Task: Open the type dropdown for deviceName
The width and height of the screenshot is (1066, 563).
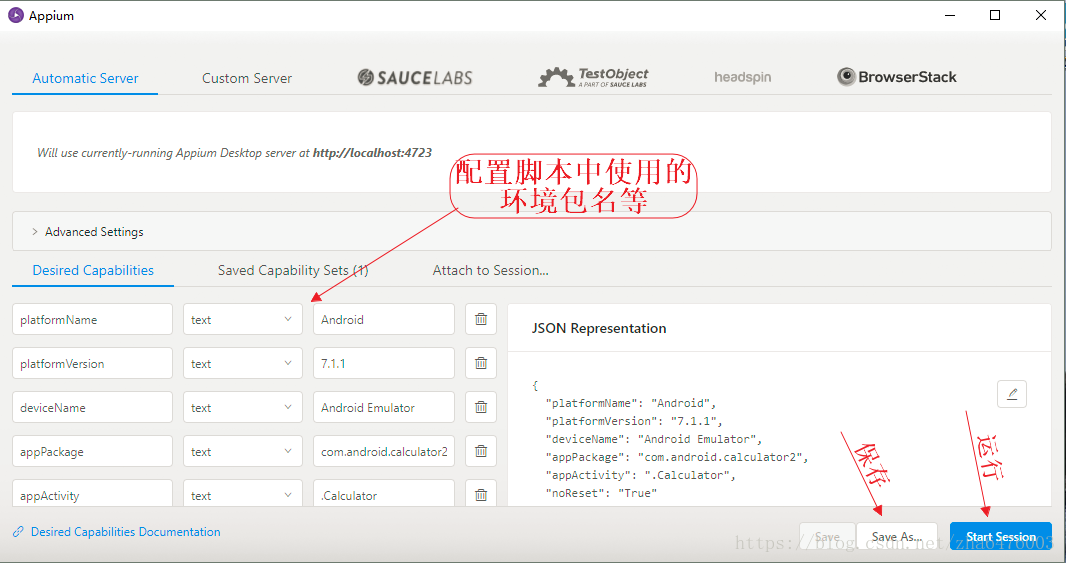Action: point(243,407)
